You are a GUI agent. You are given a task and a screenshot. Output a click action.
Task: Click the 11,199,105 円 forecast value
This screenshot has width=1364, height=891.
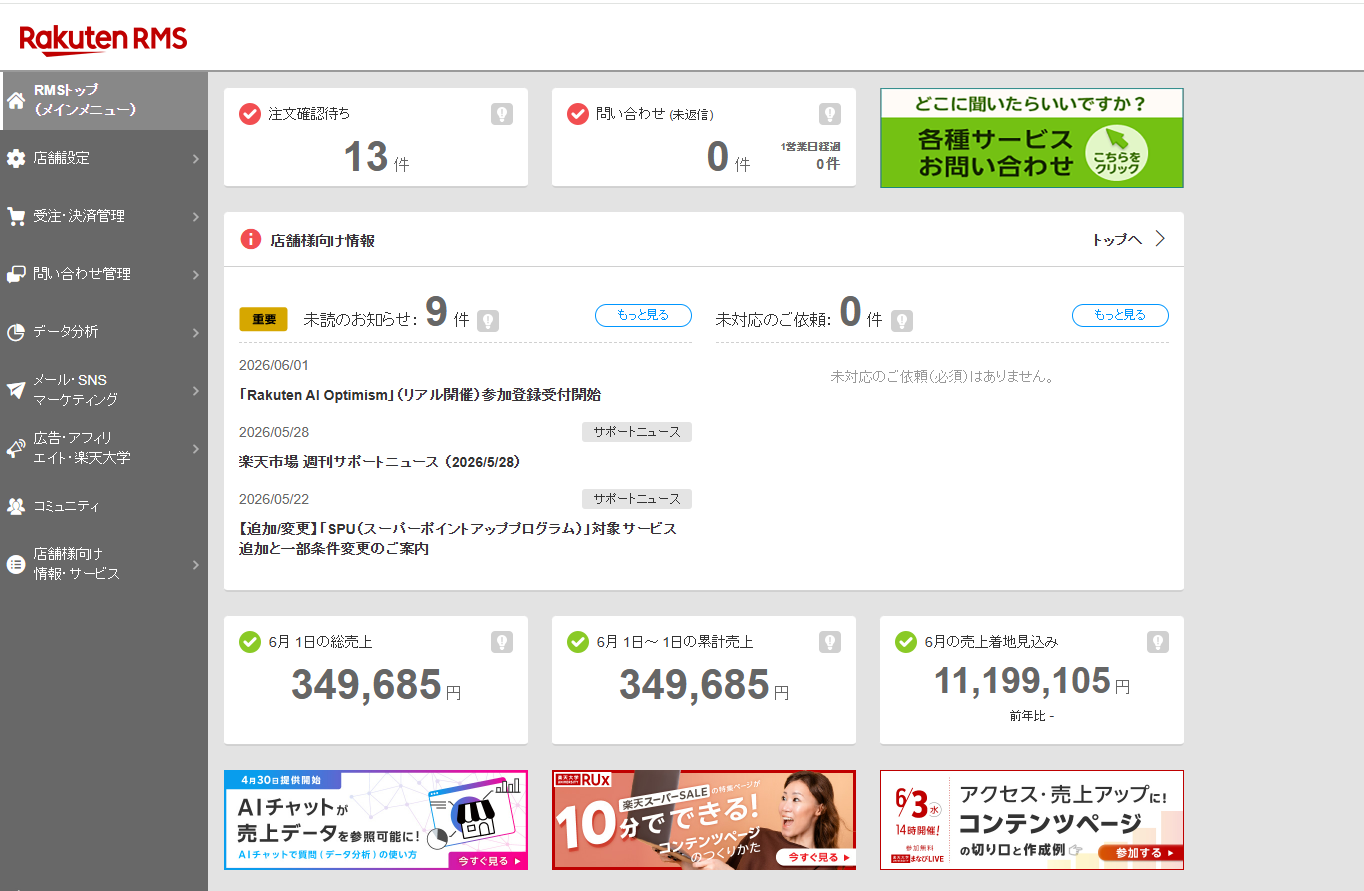pyautogui.click(x=1032, y=682)
